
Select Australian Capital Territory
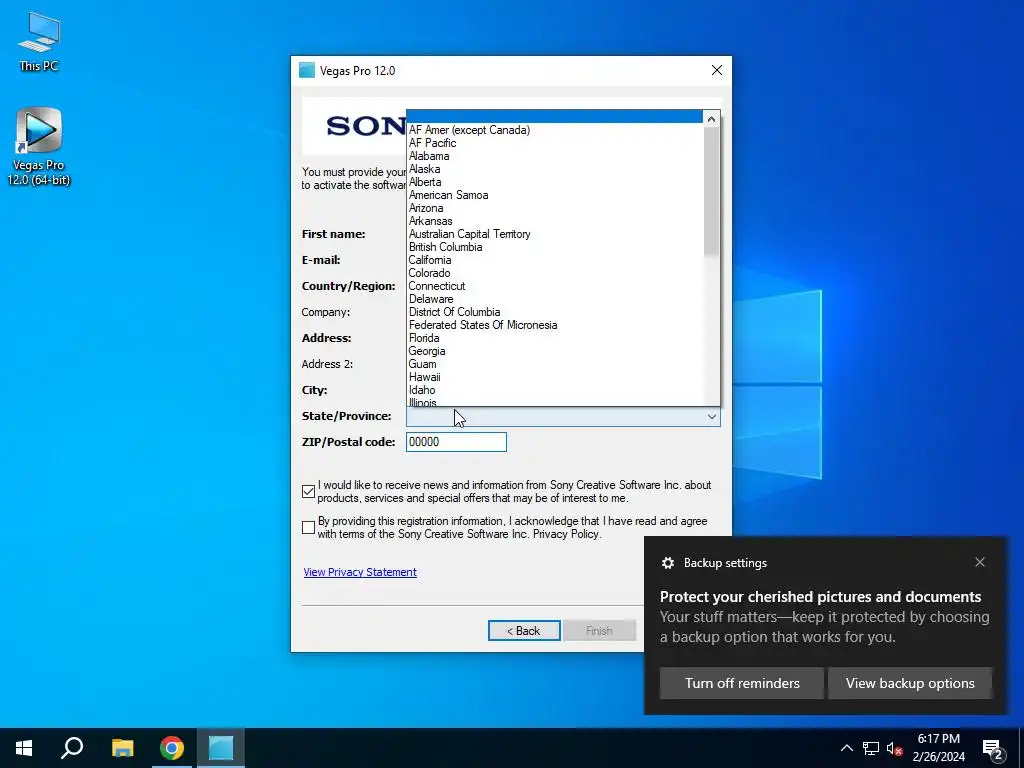(x=554, y=234)
